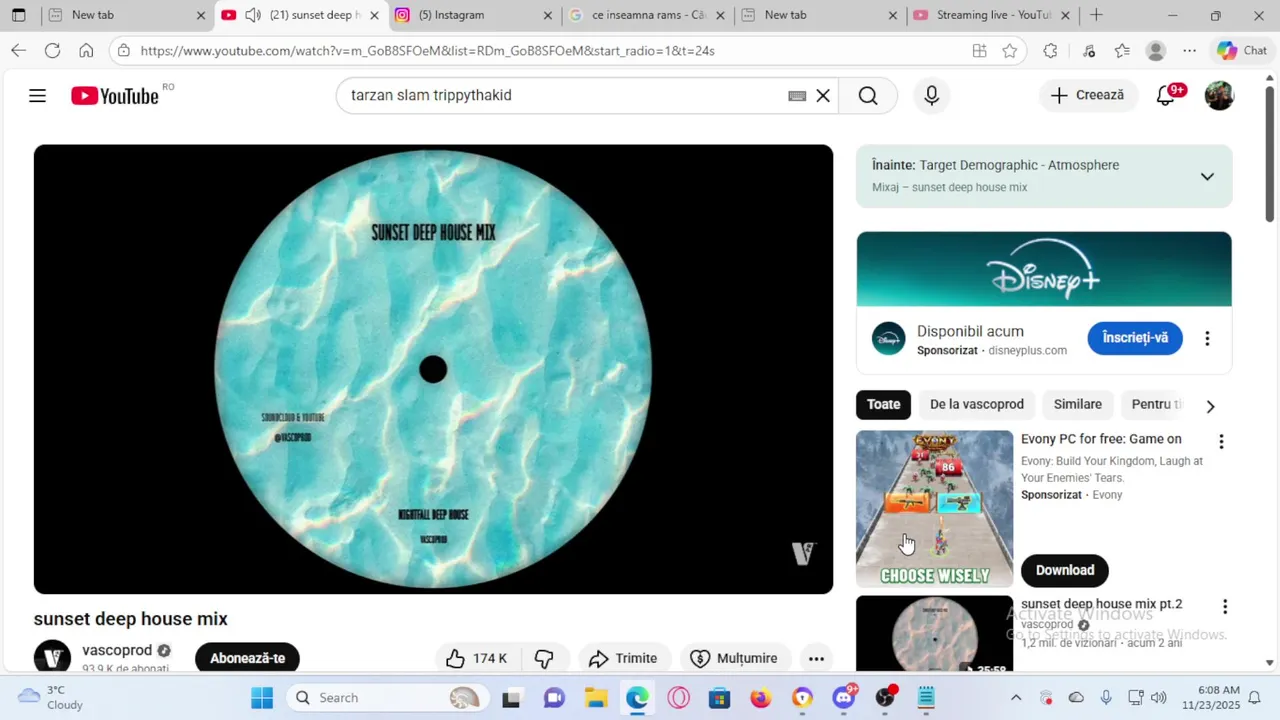Image resolution: width=1280 pixels, height=720 pixels.
Task: Open options for Disney+ ad
Action: coord(1207,338)
